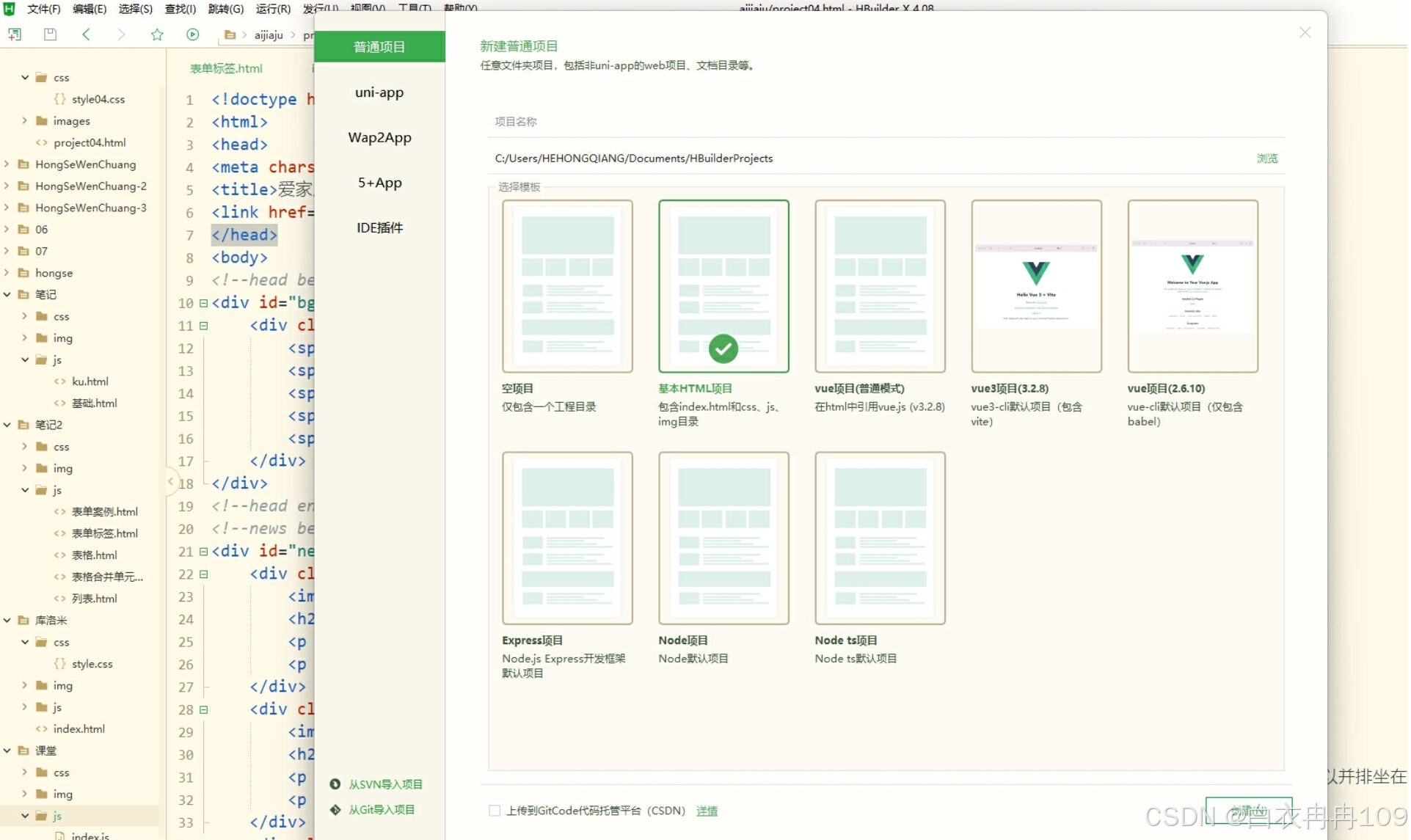Expand the images folder under aijiaju
This screenshot has height=840, width=1411.
pos(25,121)
